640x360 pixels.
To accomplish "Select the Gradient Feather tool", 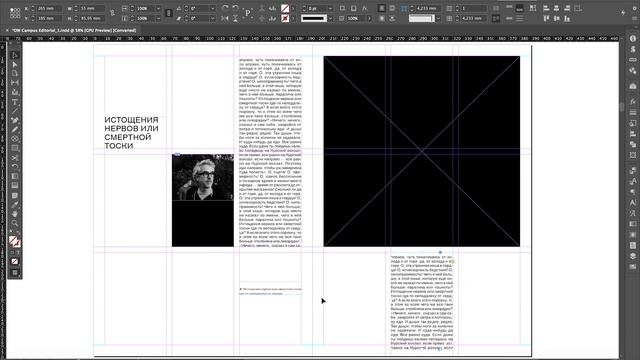I will [x=15, y=186].
